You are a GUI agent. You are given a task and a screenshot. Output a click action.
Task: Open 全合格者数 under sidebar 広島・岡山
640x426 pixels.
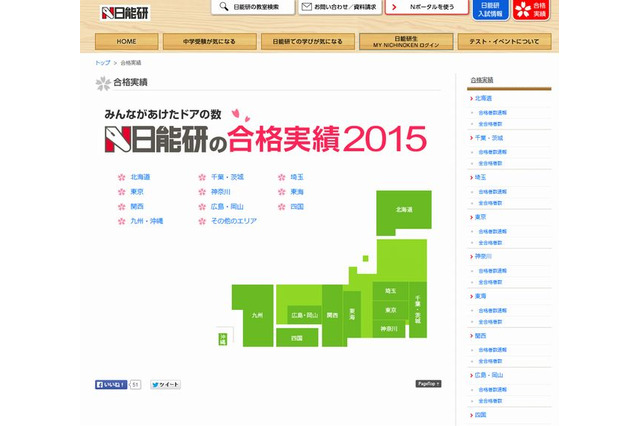click(490, 401)
